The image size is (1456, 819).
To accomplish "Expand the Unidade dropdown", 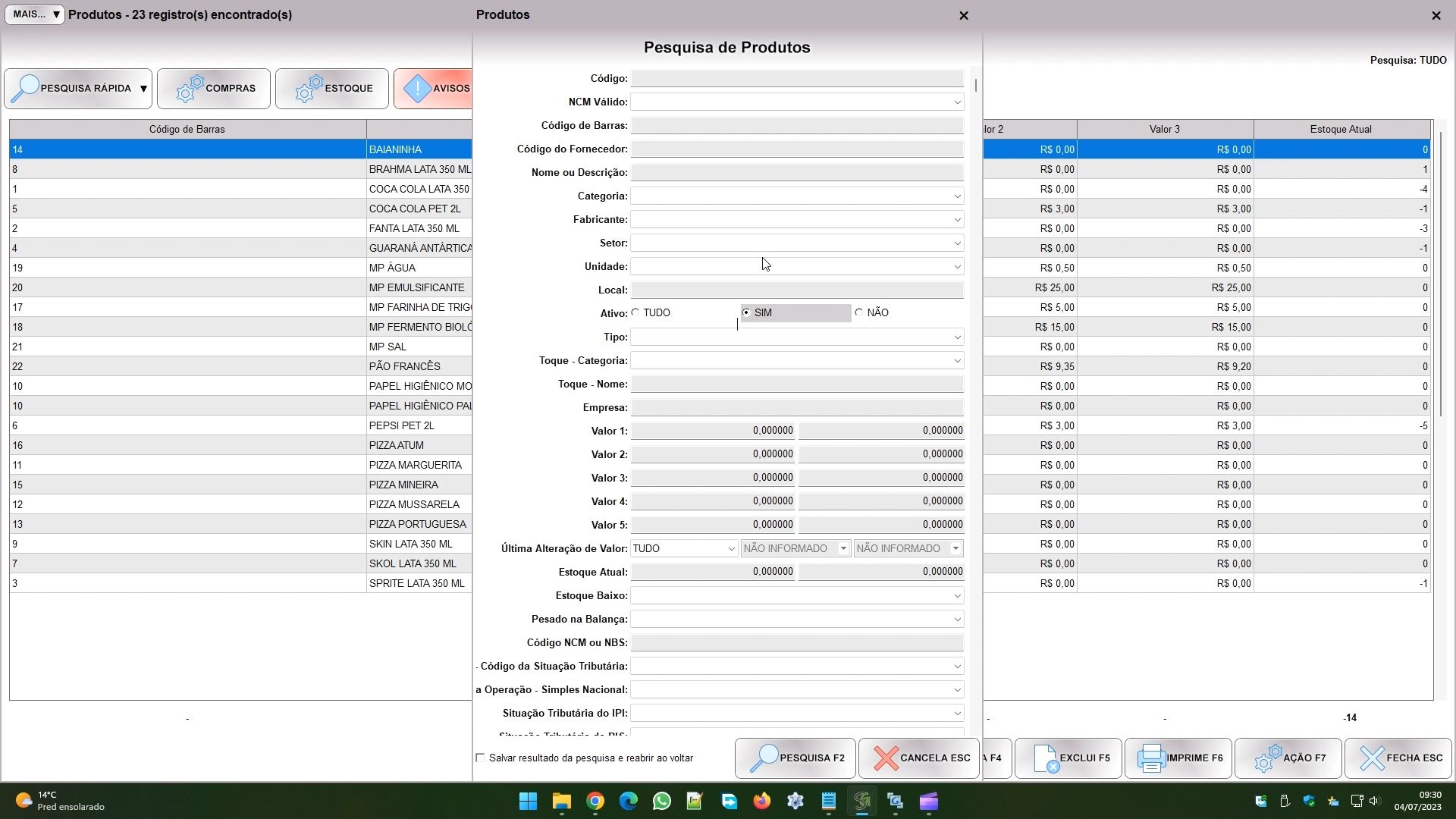I will point(957,266).
